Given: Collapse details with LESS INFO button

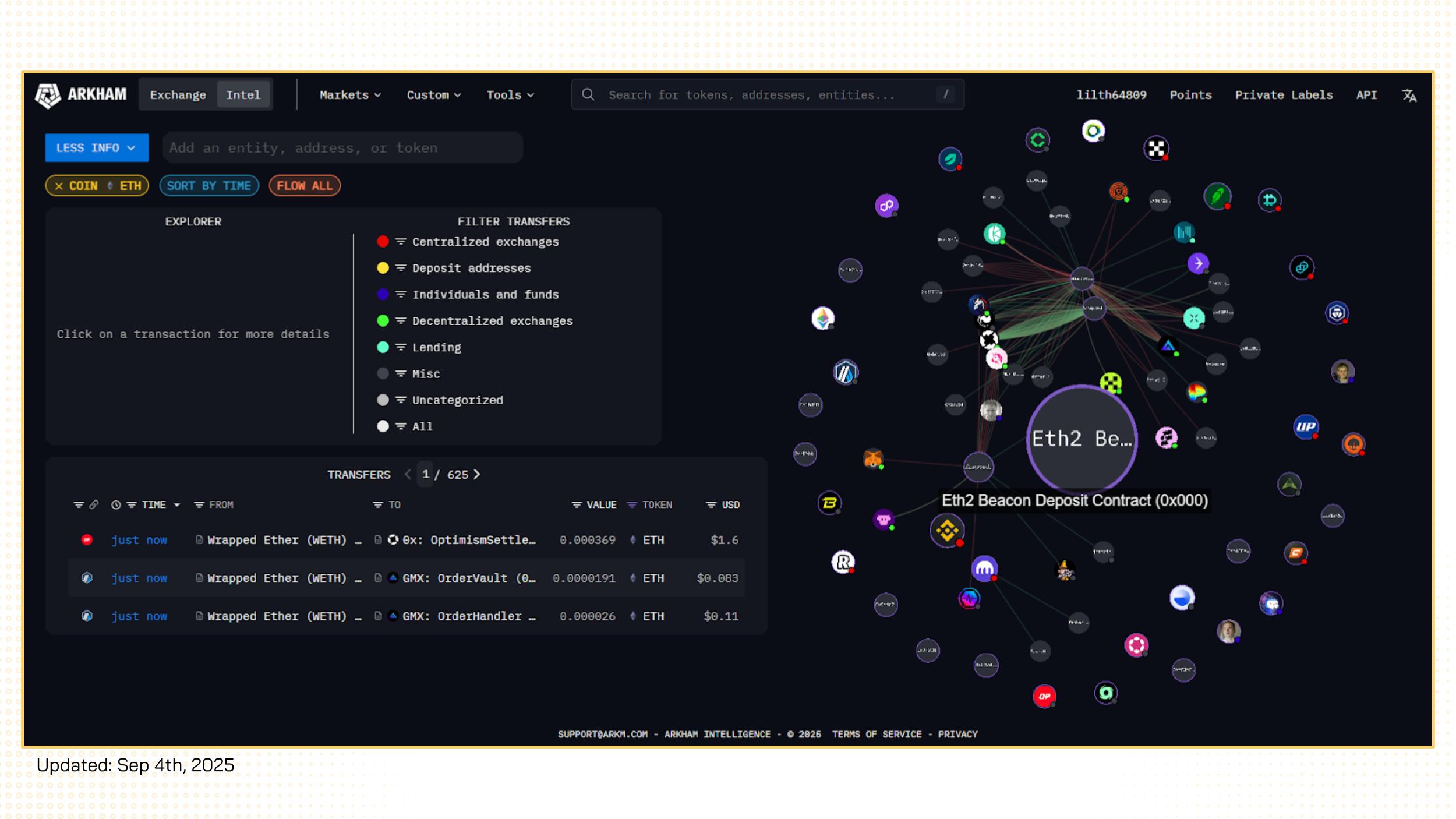Looking at the screenshot, I should tap(97, 148).
